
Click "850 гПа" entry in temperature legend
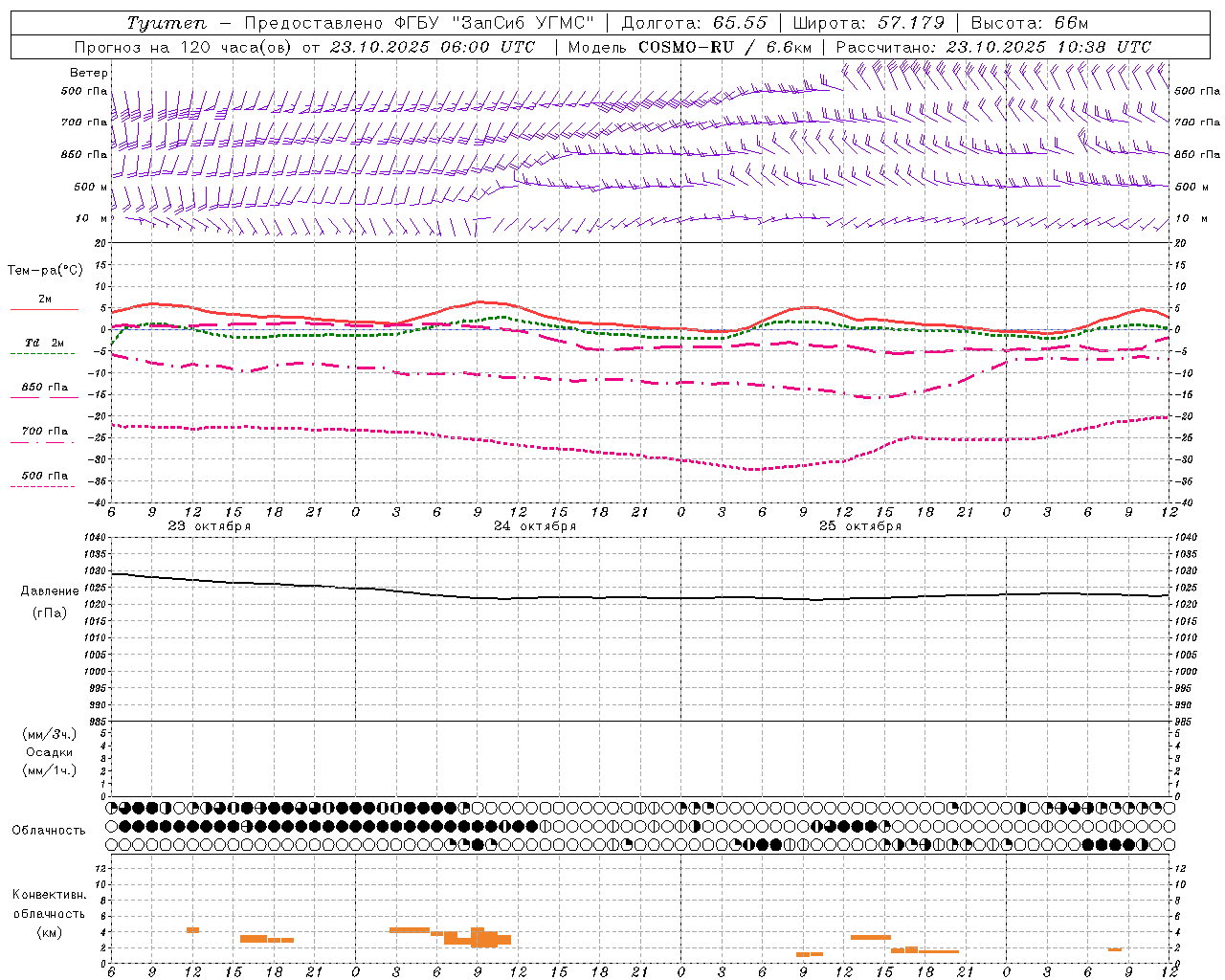(x=45, y=388)
